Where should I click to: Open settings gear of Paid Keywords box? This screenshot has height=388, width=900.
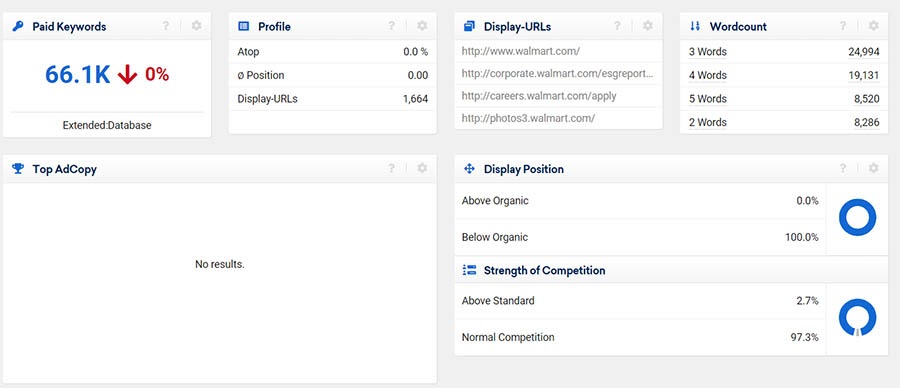[196, 26]
